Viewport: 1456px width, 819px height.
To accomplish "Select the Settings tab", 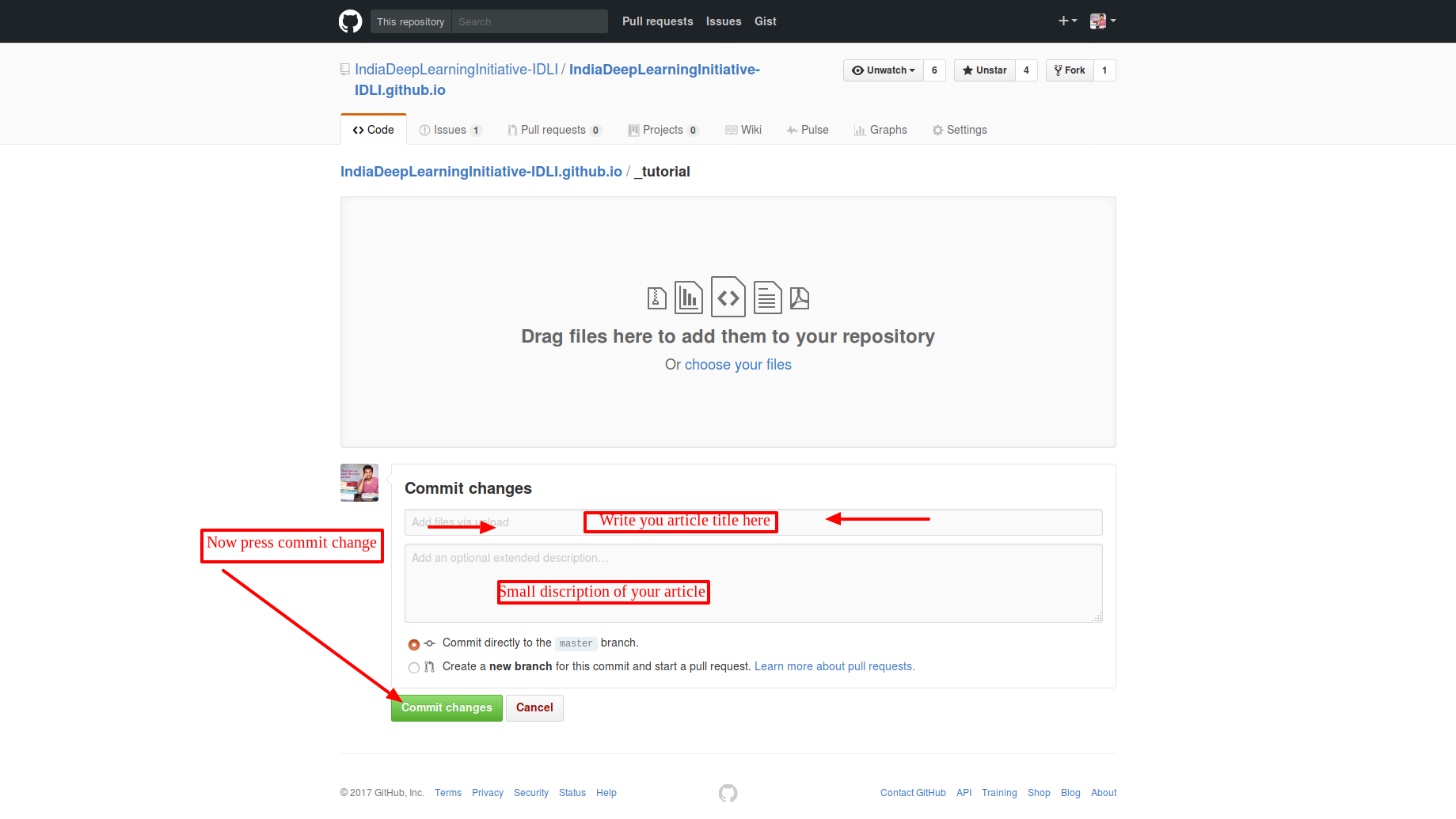I will pyautogui.click(x=960, y=130).
